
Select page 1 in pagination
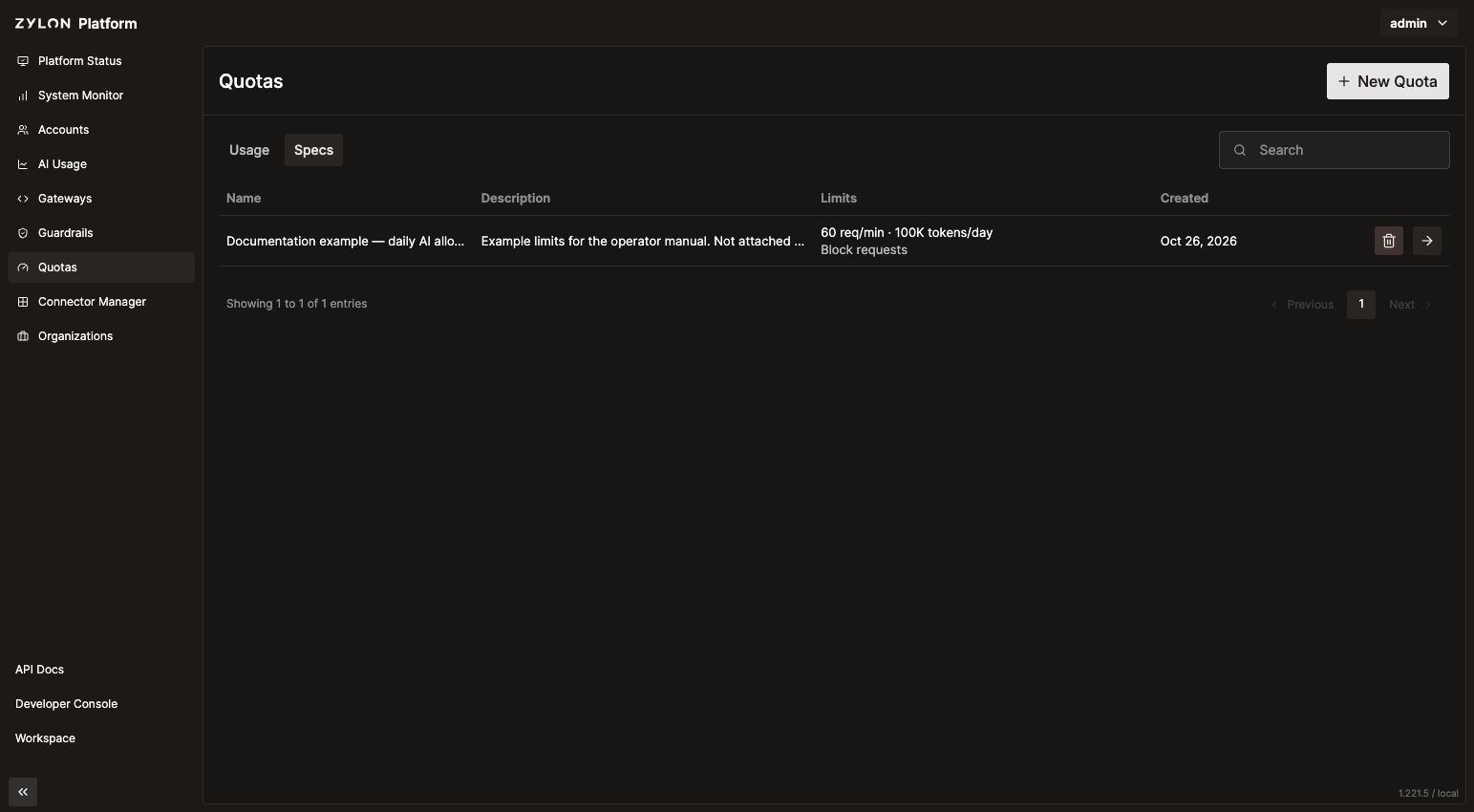click(x=1361, y=305)
